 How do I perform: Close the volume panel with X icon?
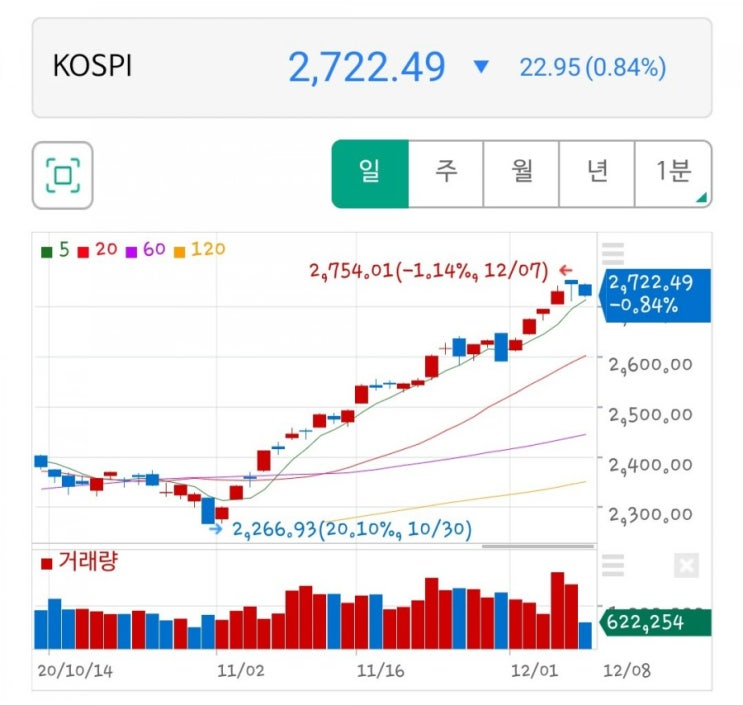(x=686, y=565)
